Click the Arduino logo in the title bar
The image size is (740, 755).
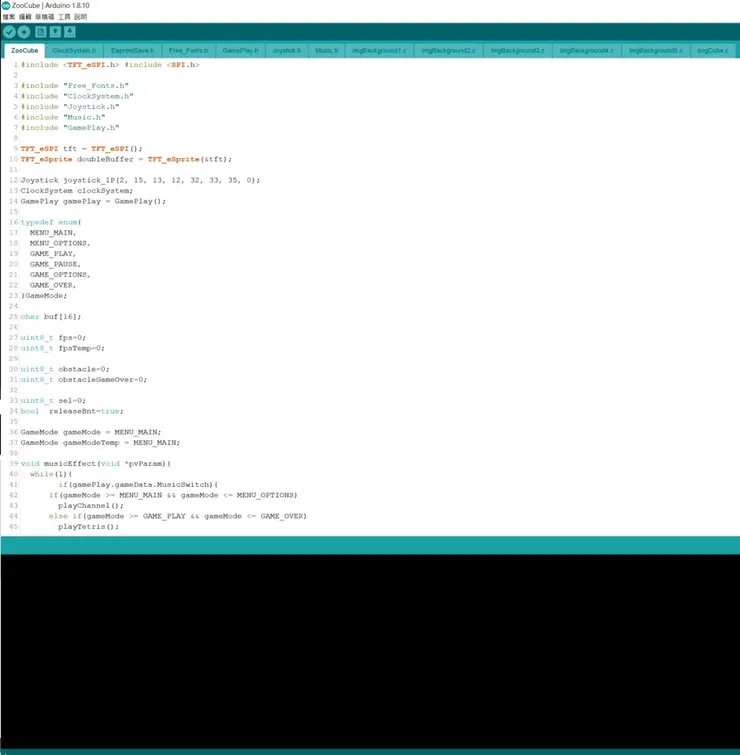click(6, 5)
